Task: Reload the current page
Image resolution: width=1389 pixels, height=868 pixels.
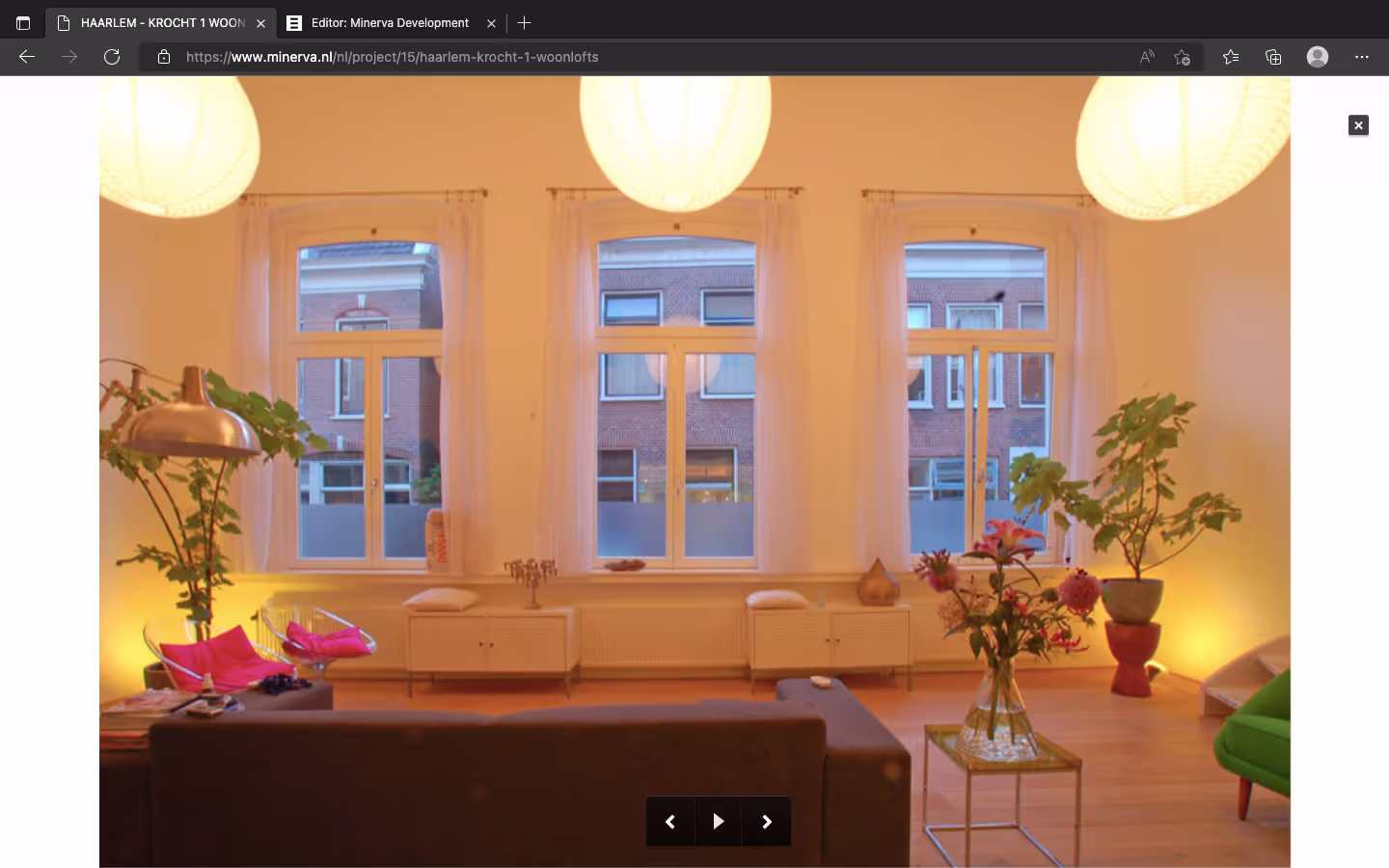Action: coord(112,57)
